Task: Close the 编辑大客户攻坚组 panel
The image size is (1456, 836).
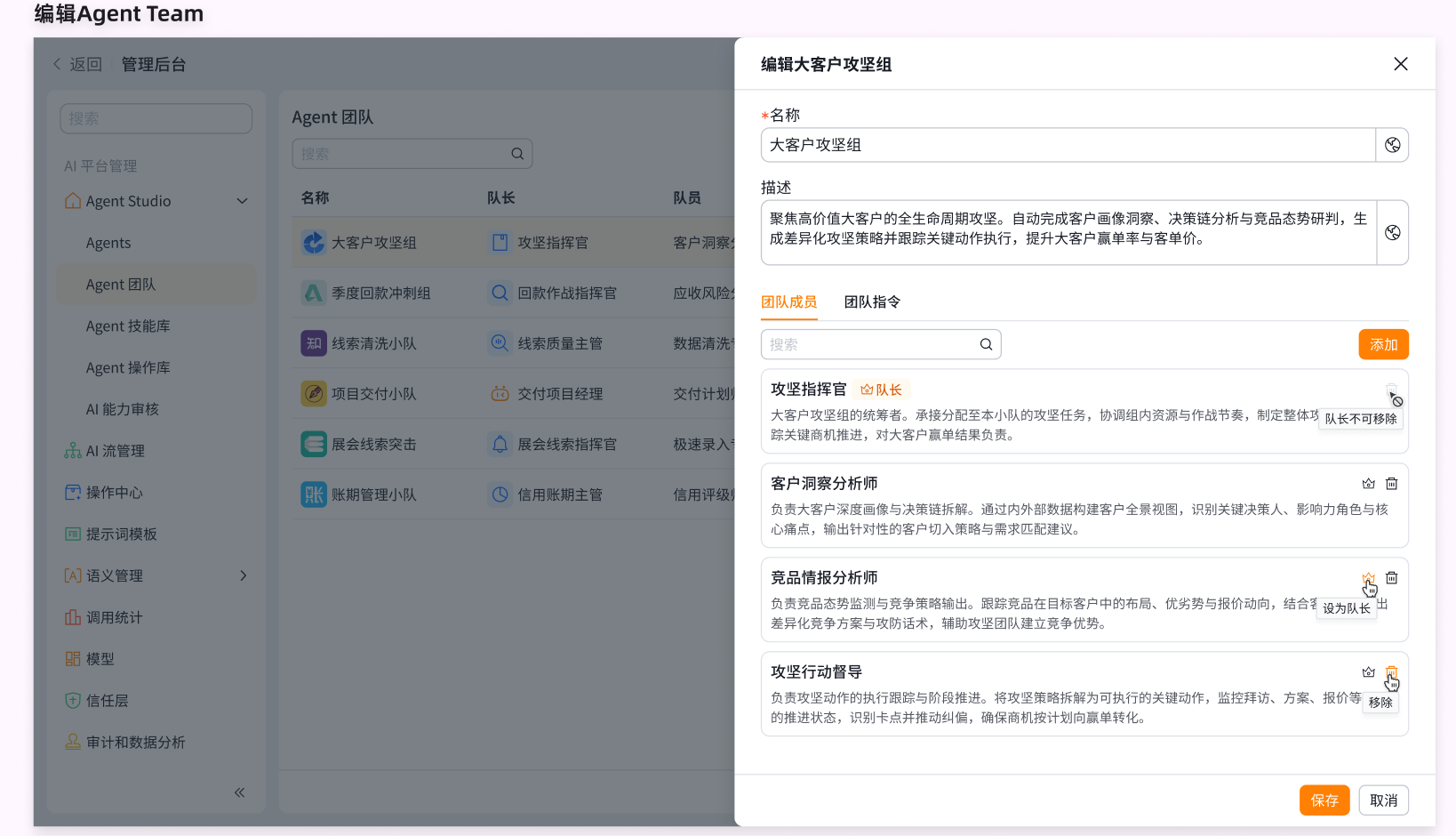Action: (1401, 64)
